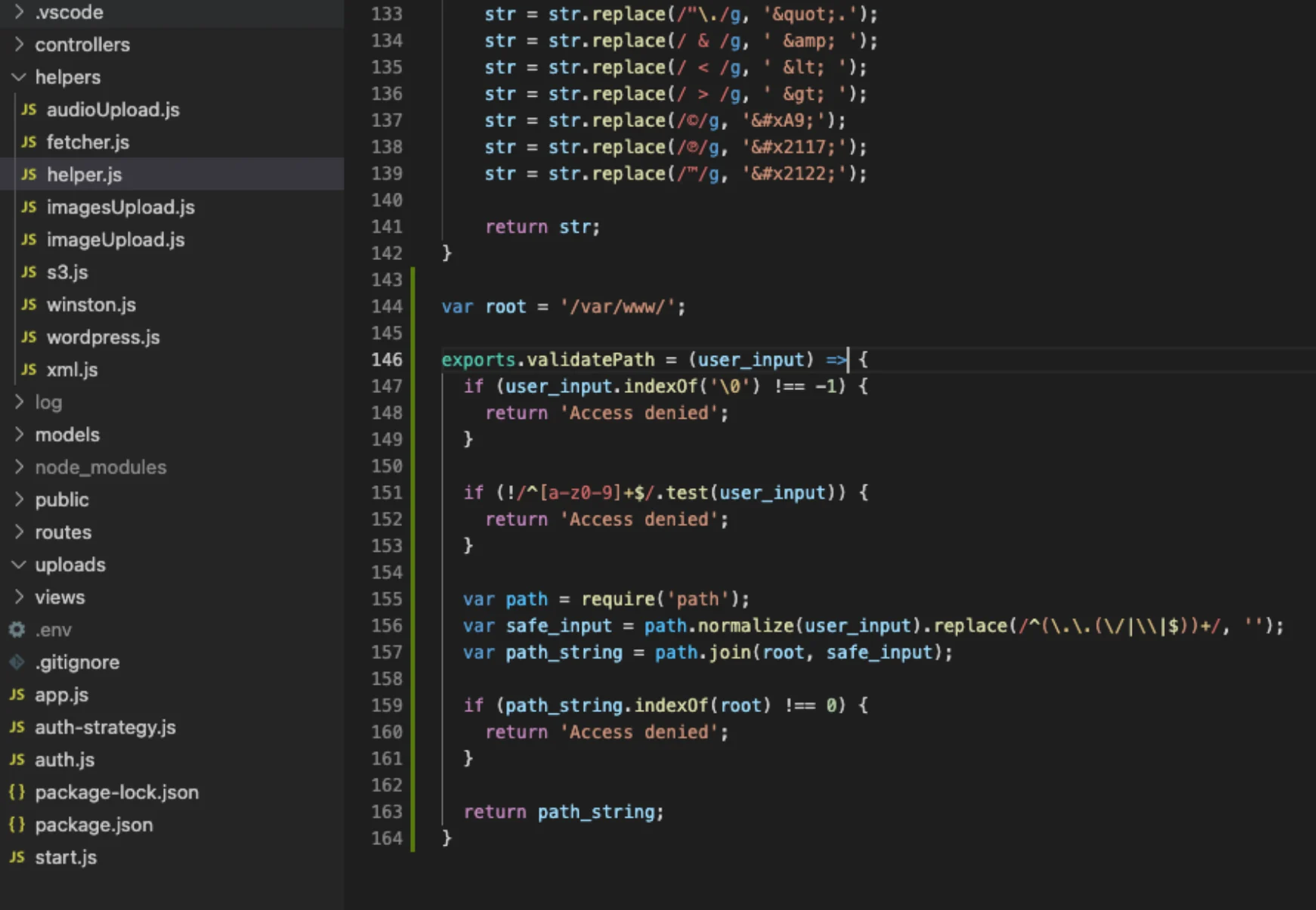Place cursor on 'return path_string' line
This screenshot has height=910, width=1316.
(563, 812)
